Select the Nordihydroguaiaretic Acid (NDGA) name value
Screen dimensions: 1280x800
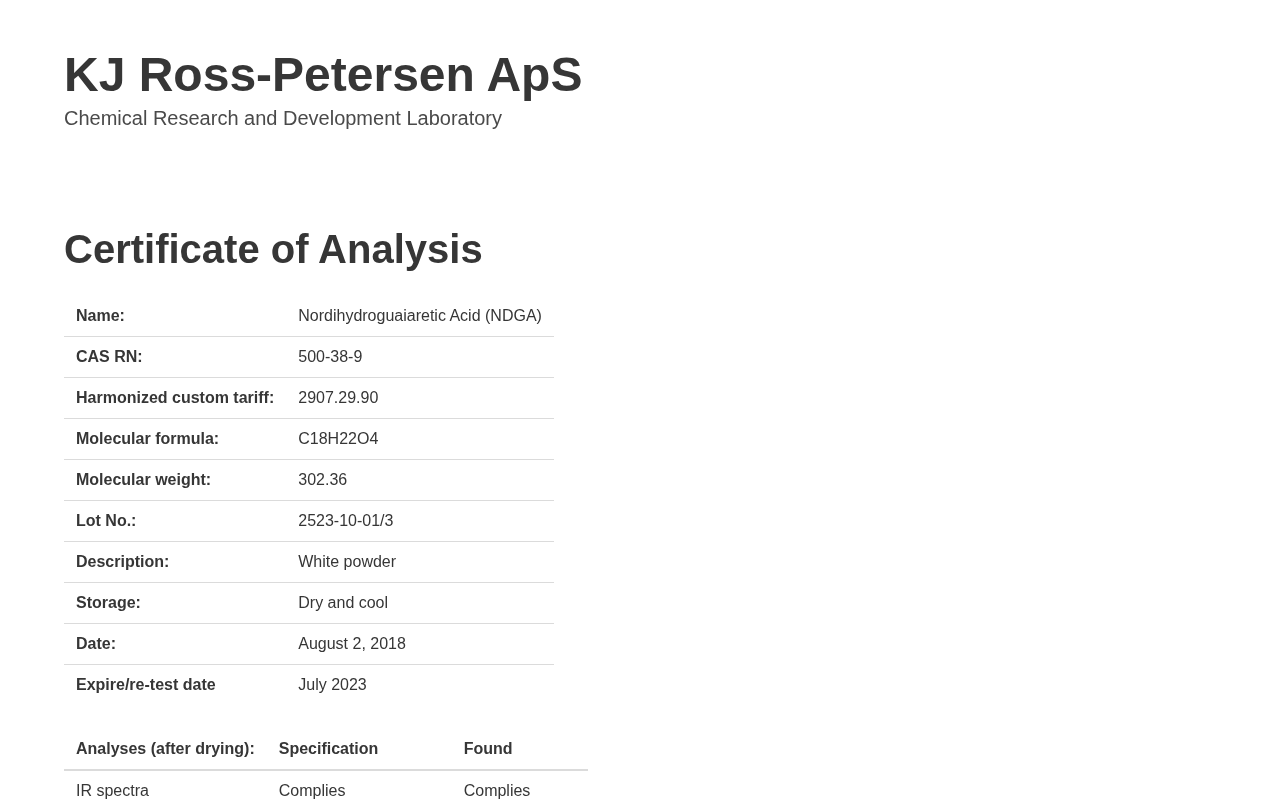click(x=419, y=316)
